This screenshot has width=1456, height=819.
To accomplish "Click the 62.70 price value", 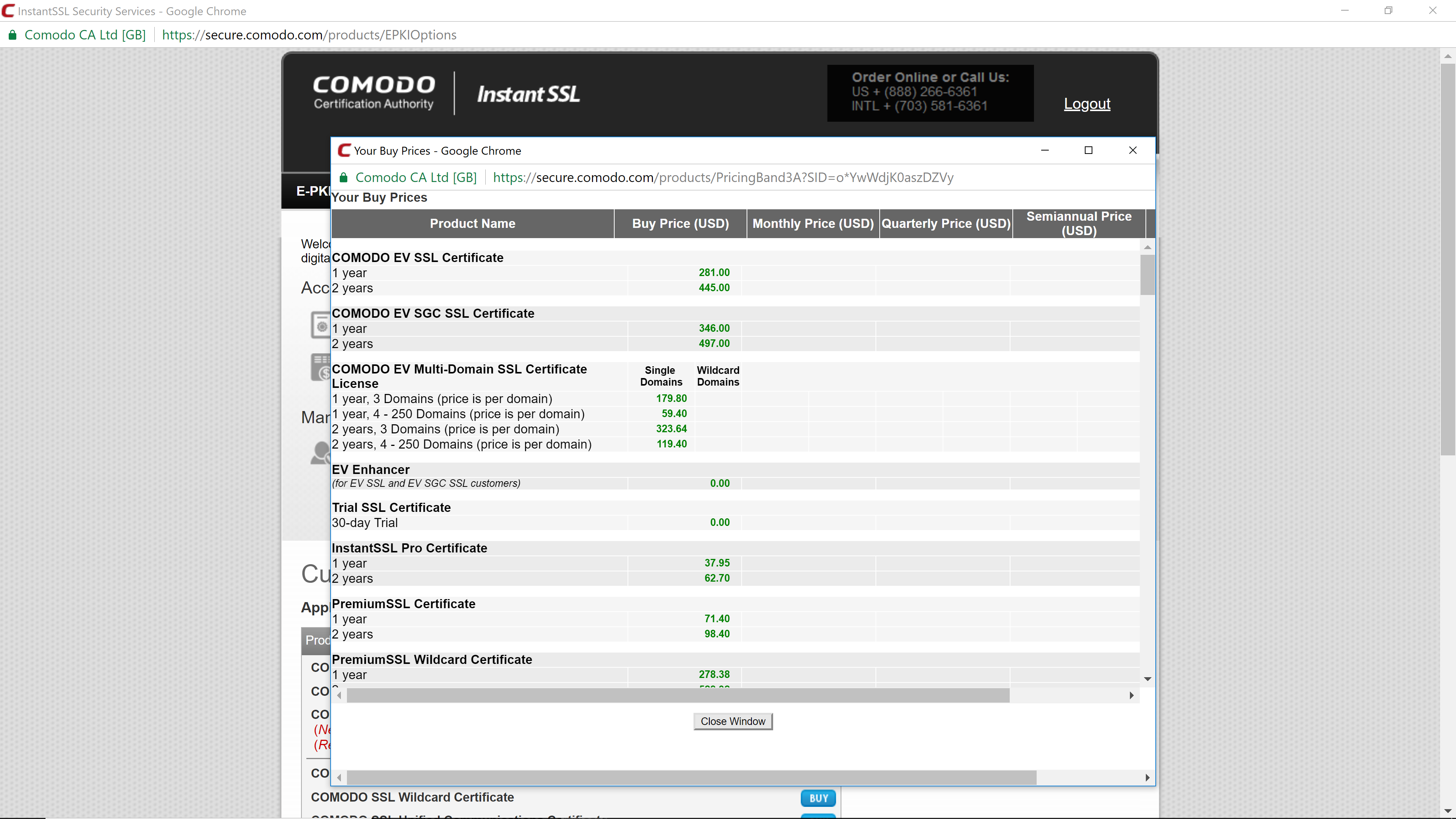I will coord(717,578).
